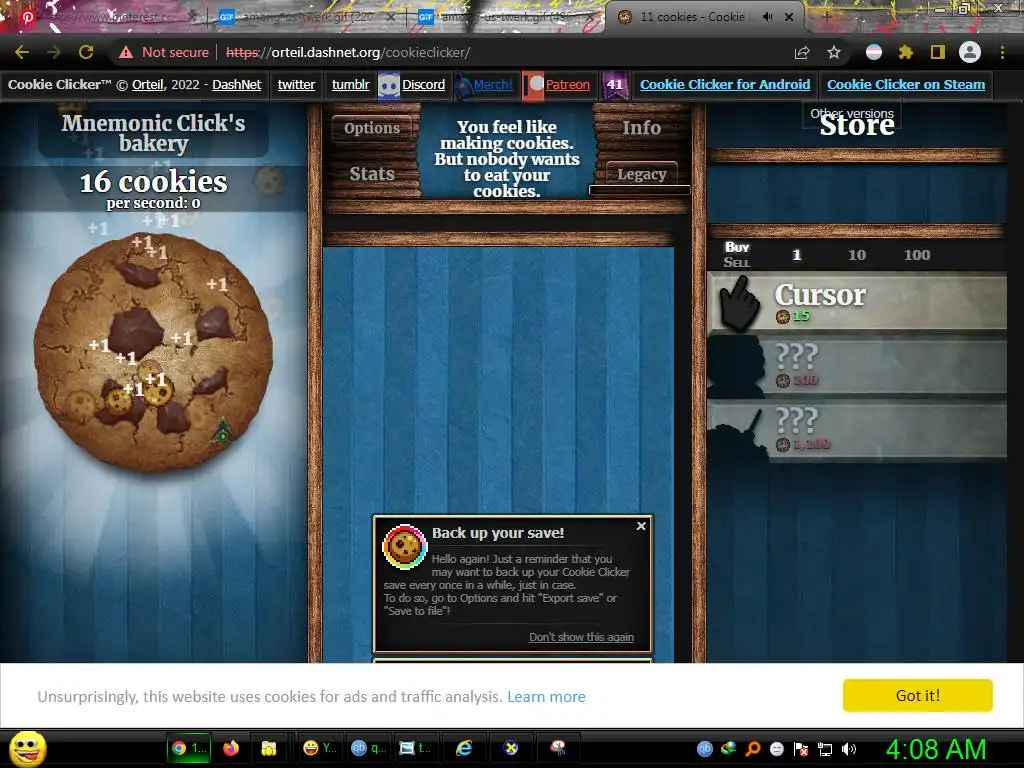The image size is (1024, 768).
Task: Open the file folder taskbar icon
Action: coord(268,748)
